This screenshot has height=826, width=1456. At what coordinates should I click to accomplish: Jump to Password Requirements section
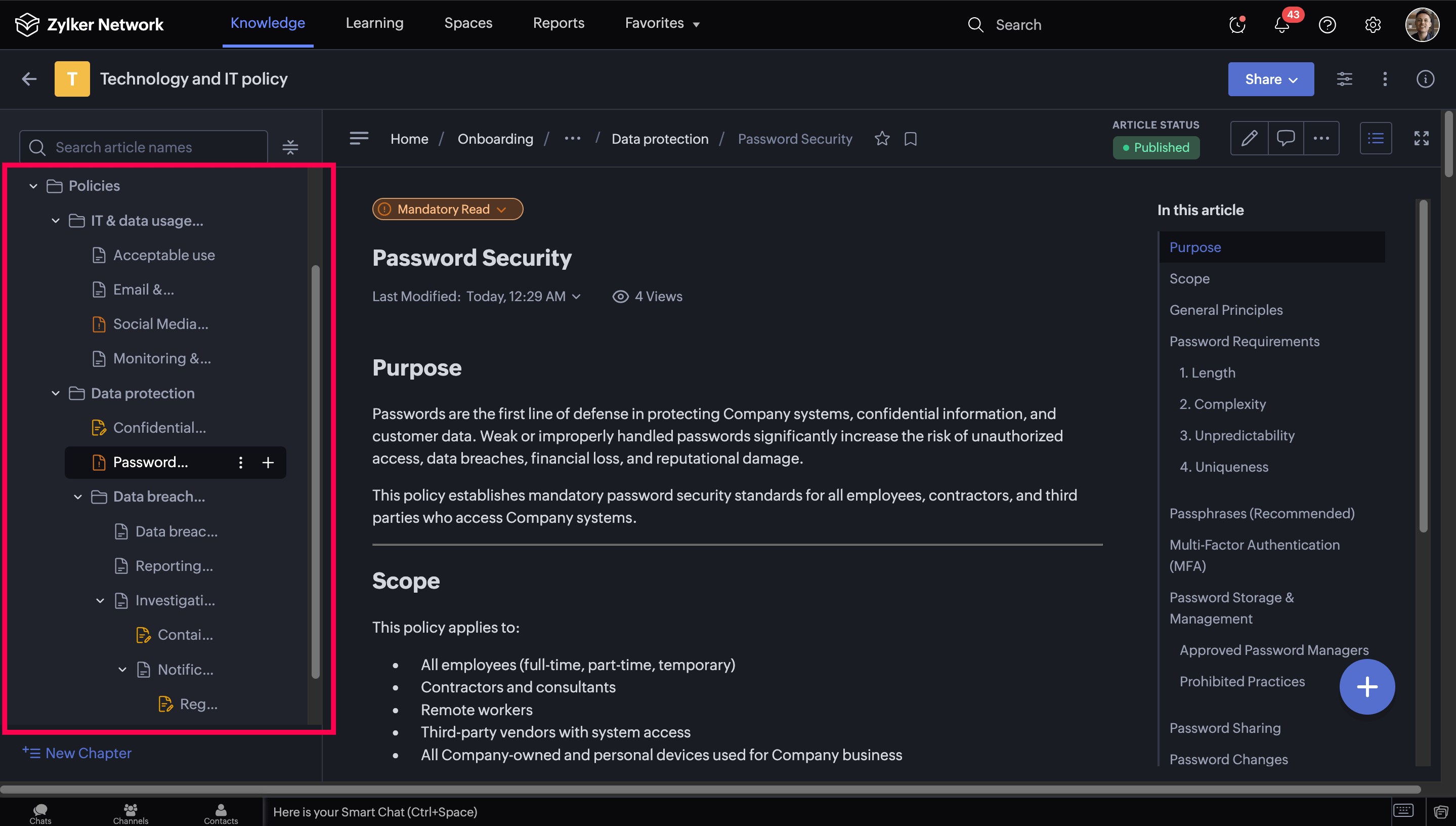tap(1244, 341)
